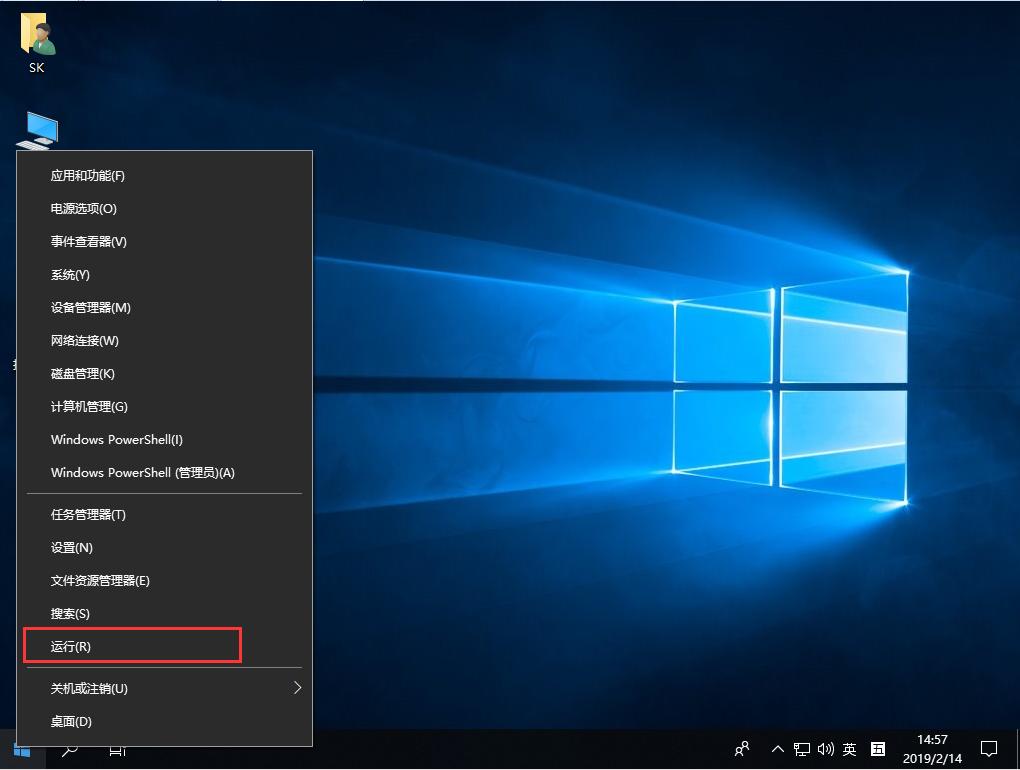
Task: Open Action Center from the tray
Action: click(x=989, y=749)
